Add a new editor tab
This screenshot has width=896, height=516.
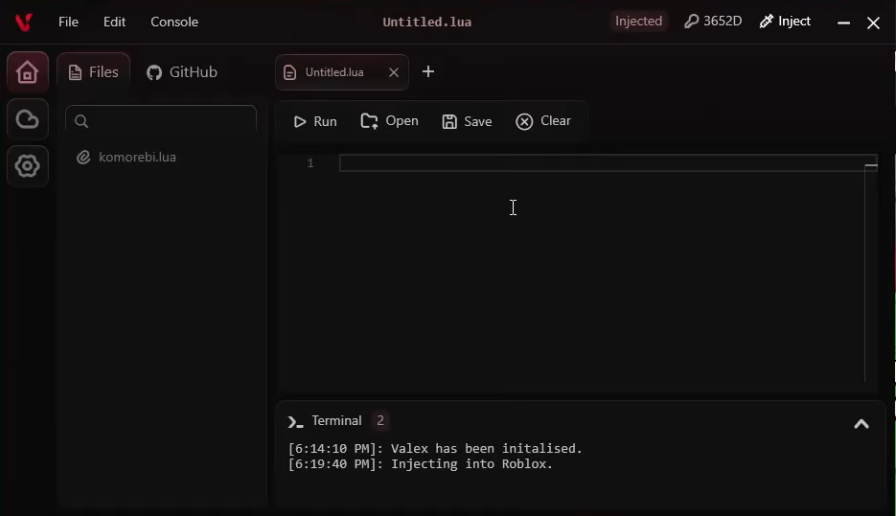[428, 72]
